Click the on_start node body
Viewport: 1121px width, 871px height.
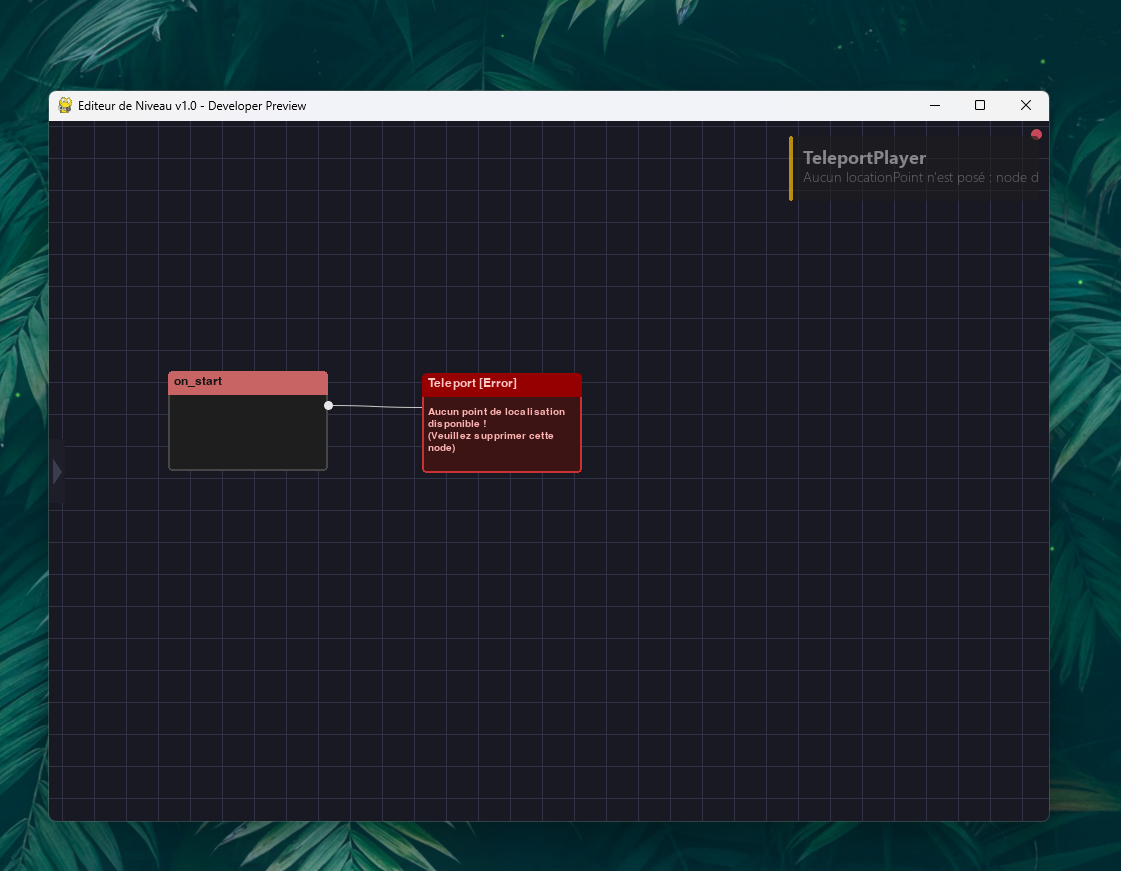(248, 432)
